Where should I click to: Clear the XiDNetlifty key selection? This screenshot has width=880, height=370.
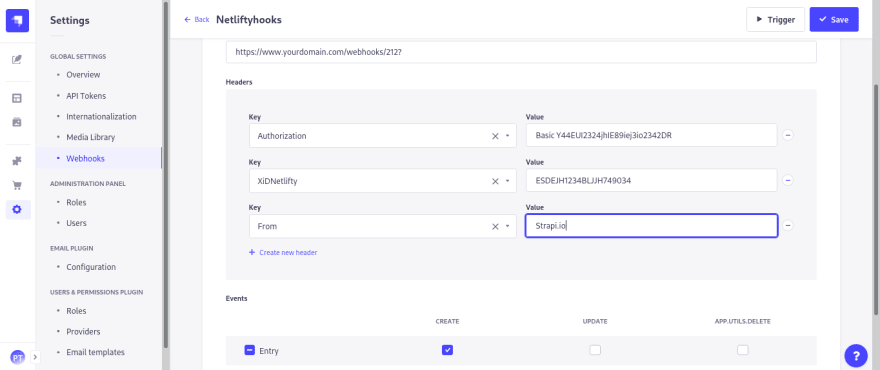click(x=496, y=181)
